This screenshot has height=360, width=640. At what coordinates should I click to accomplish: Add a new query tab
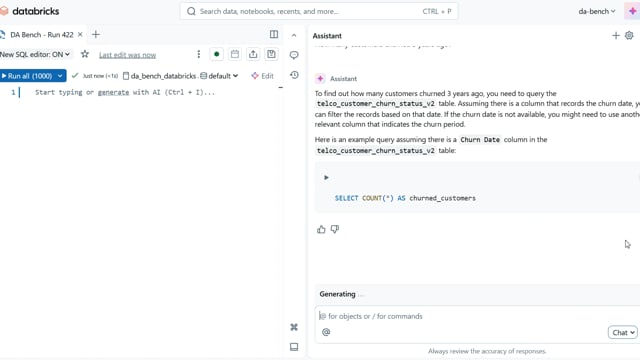[x=96, y=35]
